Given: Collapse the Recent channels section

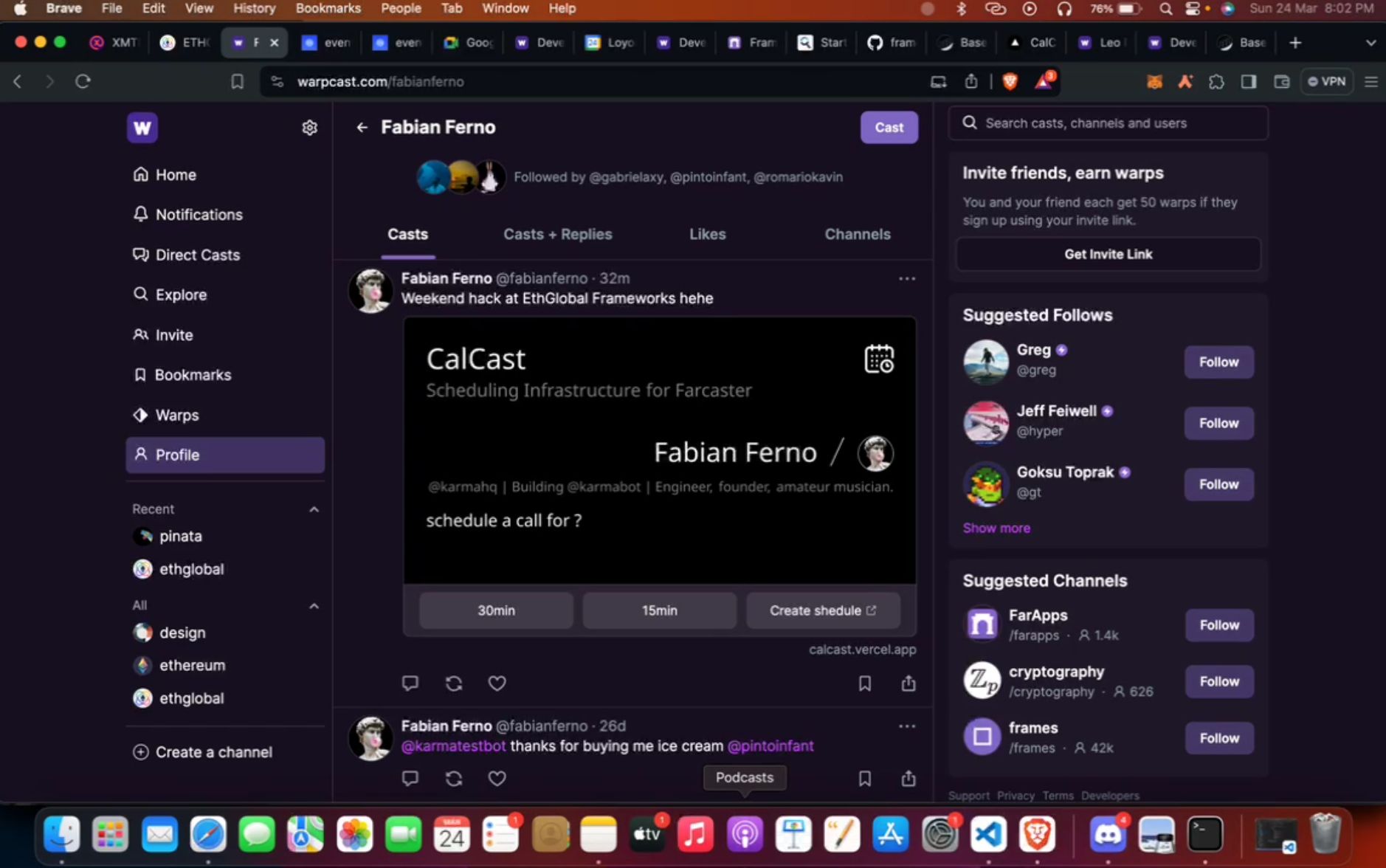Looking at the screenshot, I should tap(314, 509).
